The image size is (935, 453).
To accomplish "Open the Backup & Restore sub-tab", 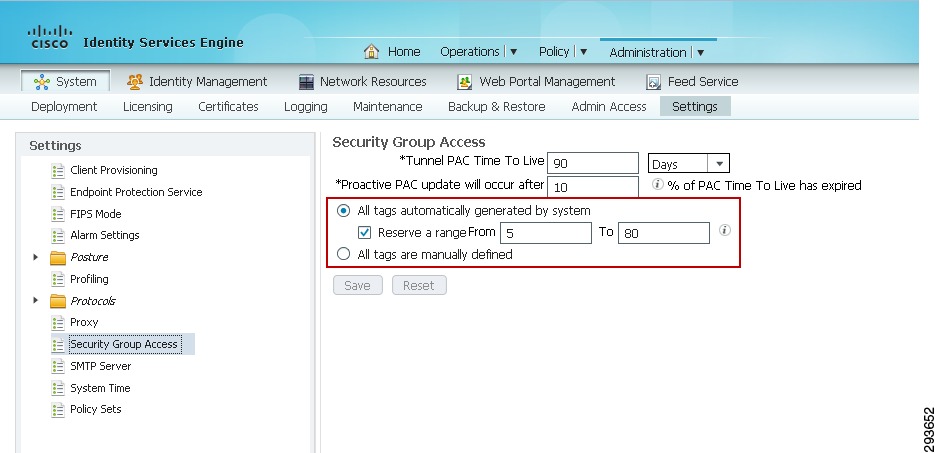I will [x=497, y=107].
